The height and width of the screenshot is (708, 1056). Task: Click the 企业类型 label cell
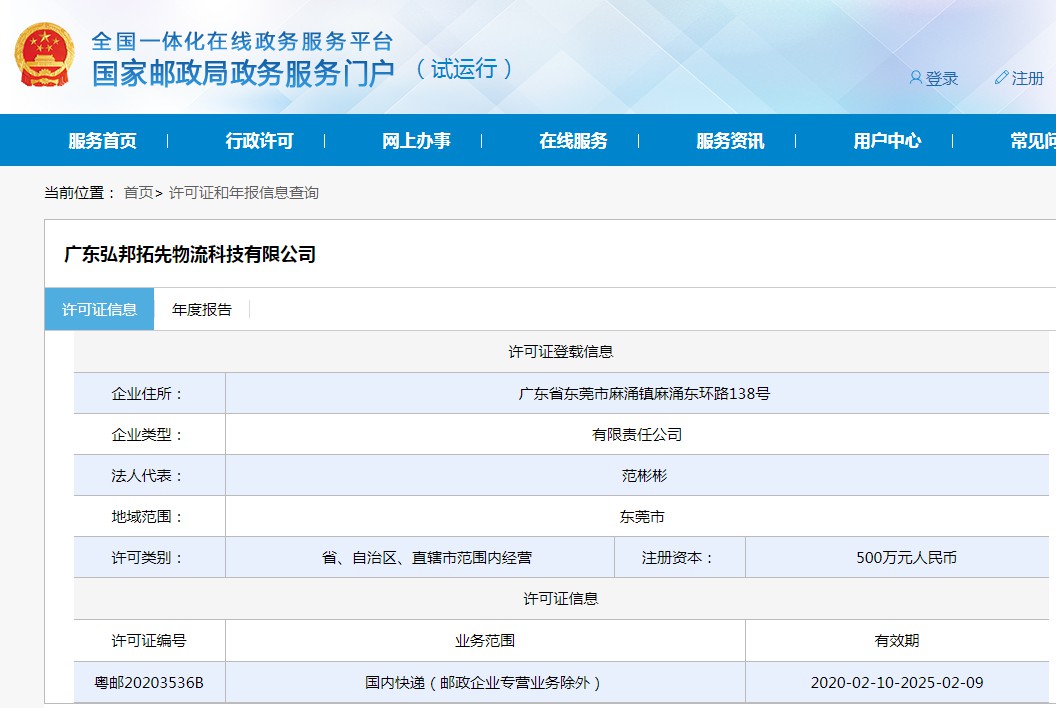(x=150, y=435)
